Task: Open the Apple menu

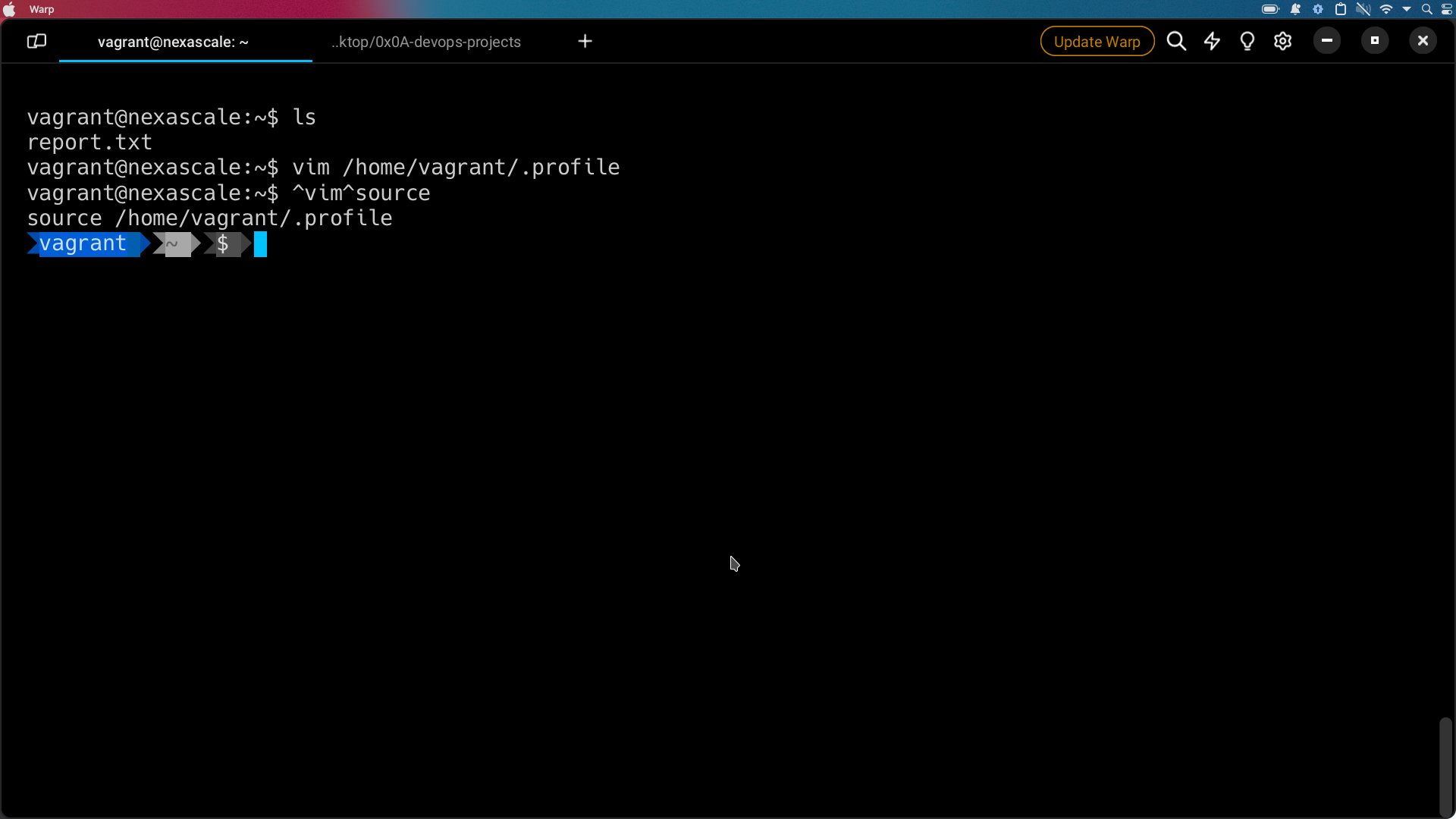Action: (x=9, y=9)
